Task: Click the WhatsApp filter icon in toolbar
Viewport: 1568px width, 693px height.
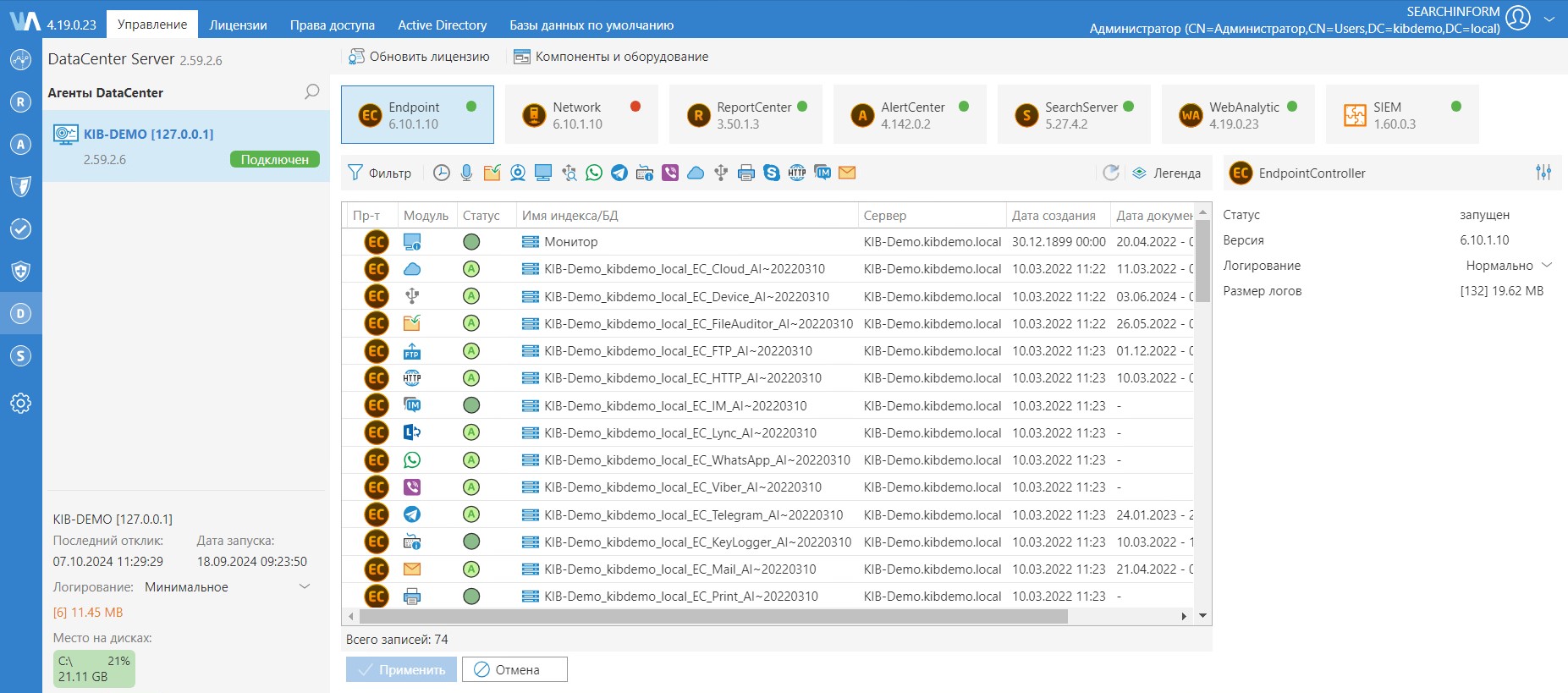Action: [594, 173]
